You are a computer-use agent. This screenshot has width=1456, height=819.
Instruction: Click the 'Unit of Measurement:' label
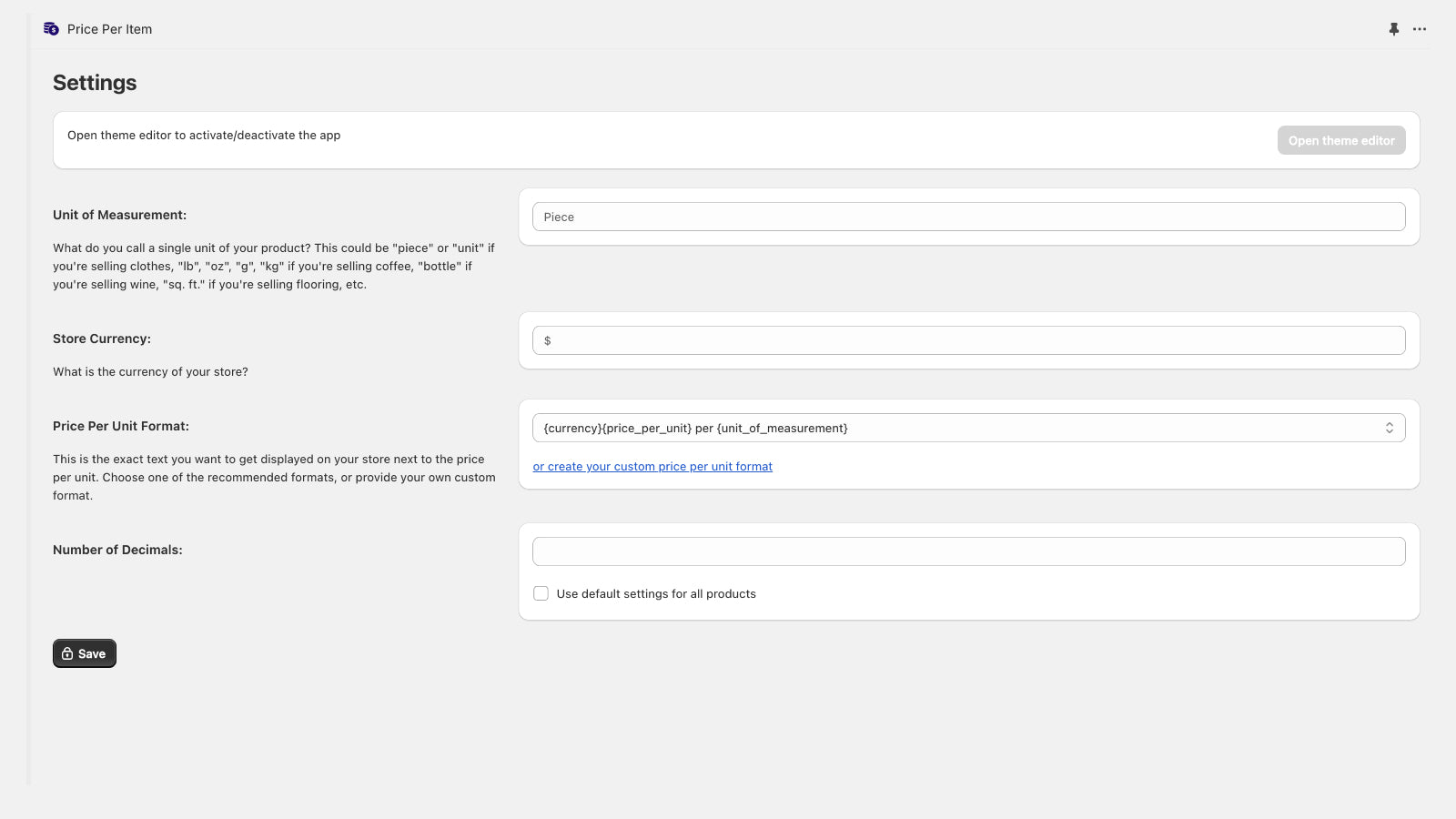click(x=119, y=216)
